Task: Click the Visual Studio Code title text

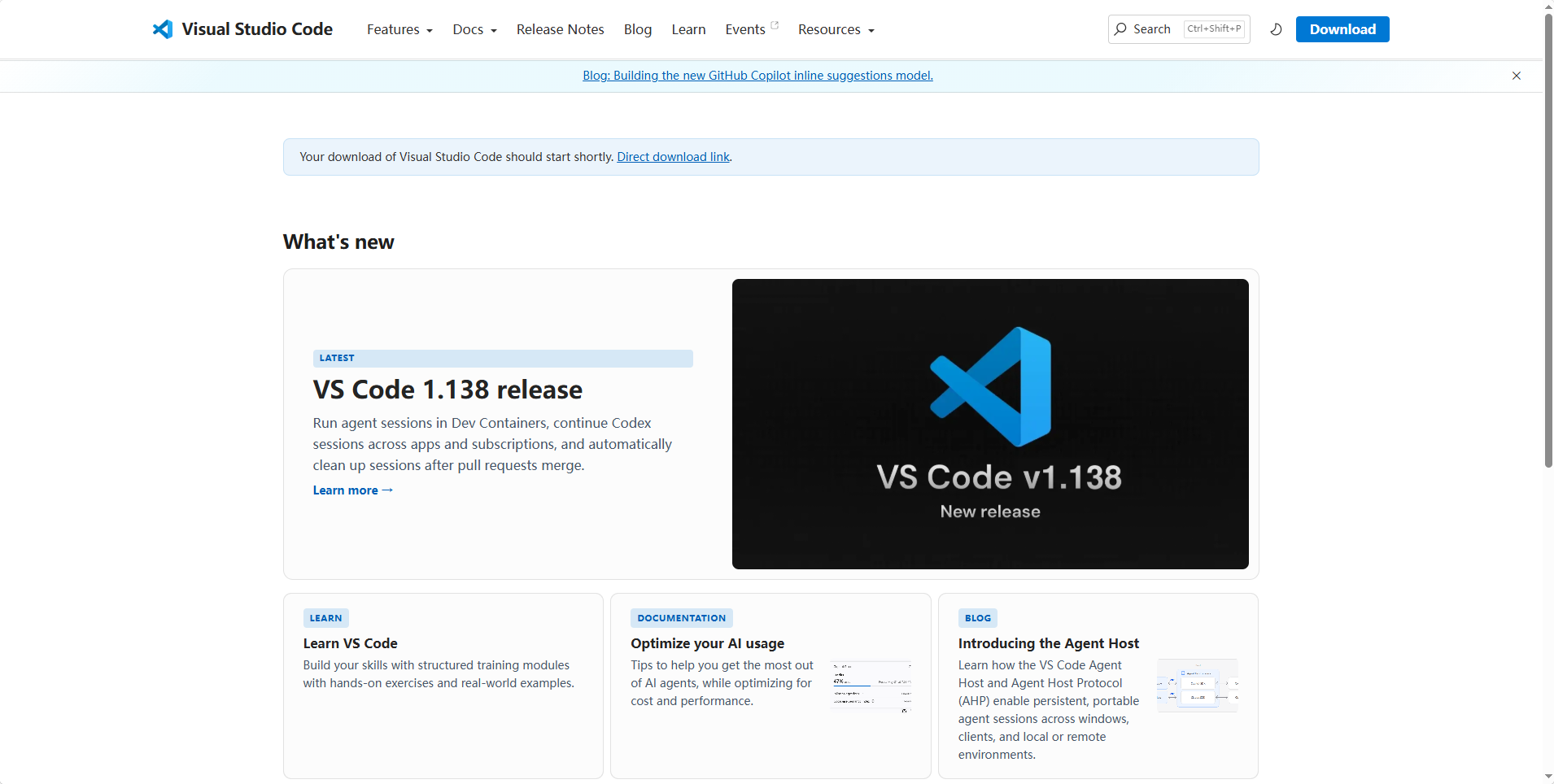Action: pyautogui.click(x=257, y=29)
